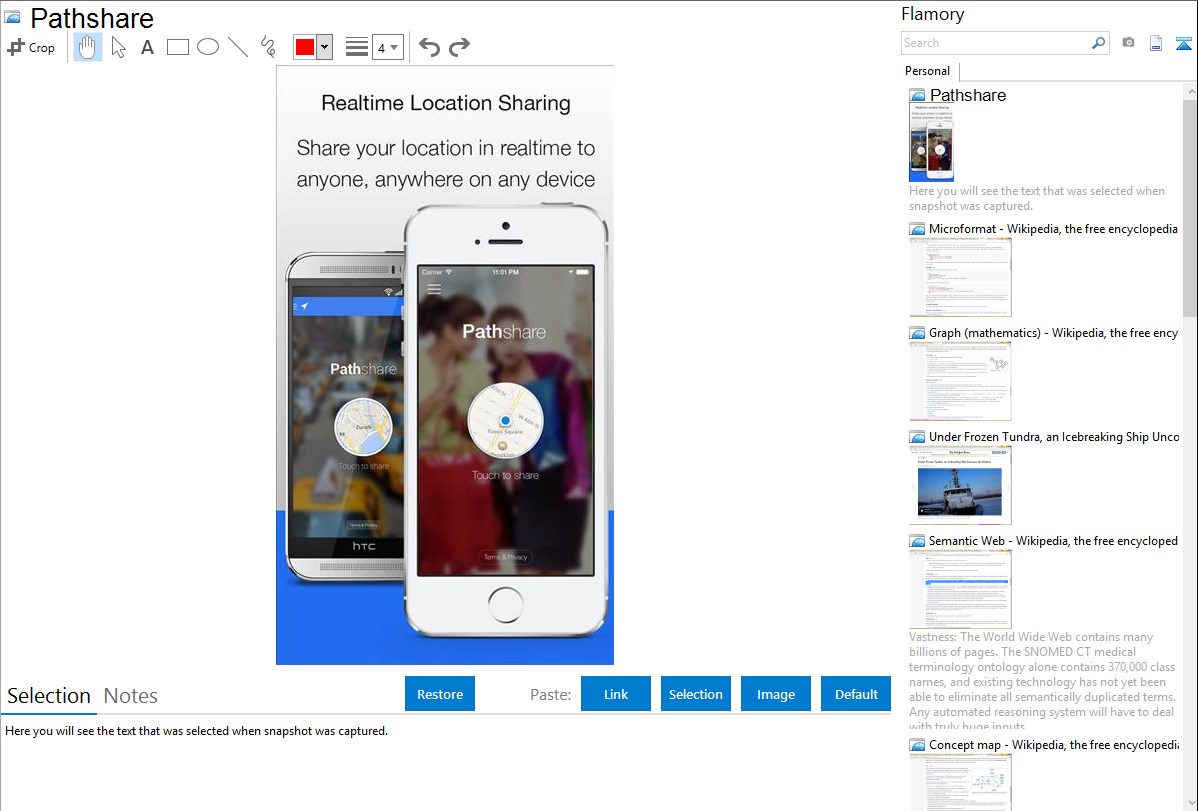1198x811 pixels.
Task: Redo the last undone edit
Action: click(x=459, y=47)
